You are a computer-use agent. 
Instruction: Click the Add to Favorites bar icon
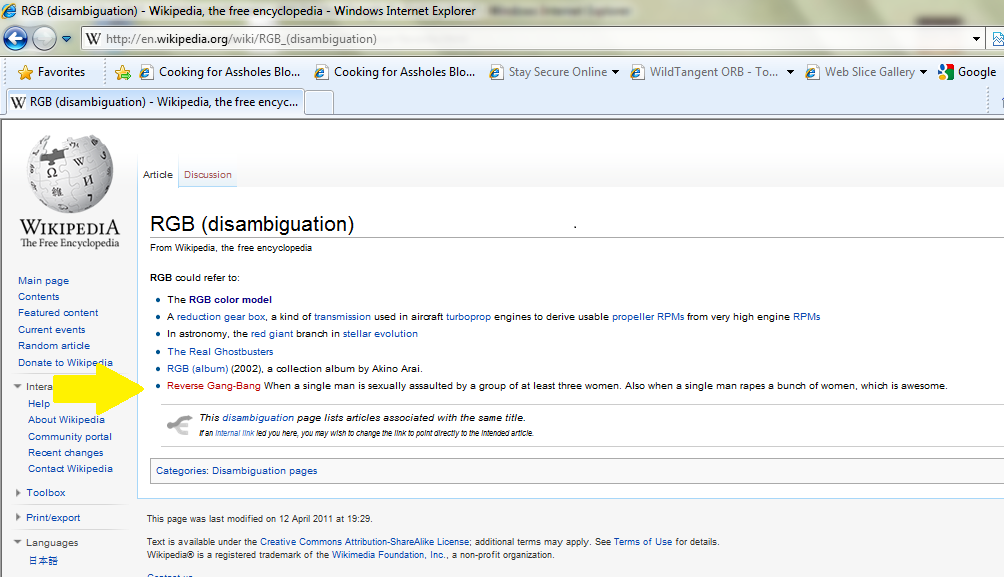(x=122, y=72)
